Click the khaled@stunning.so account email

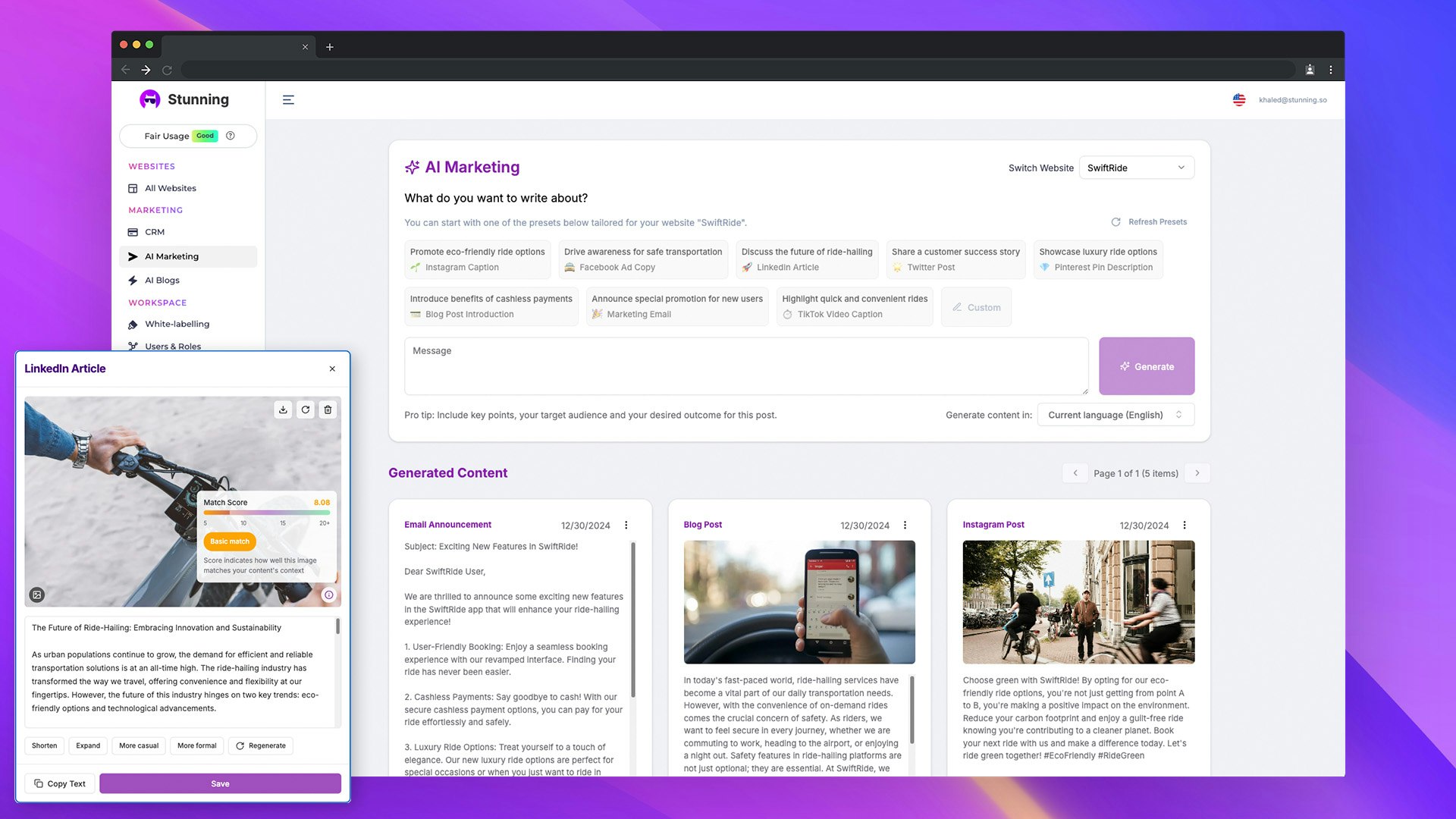pos(1292,99)
